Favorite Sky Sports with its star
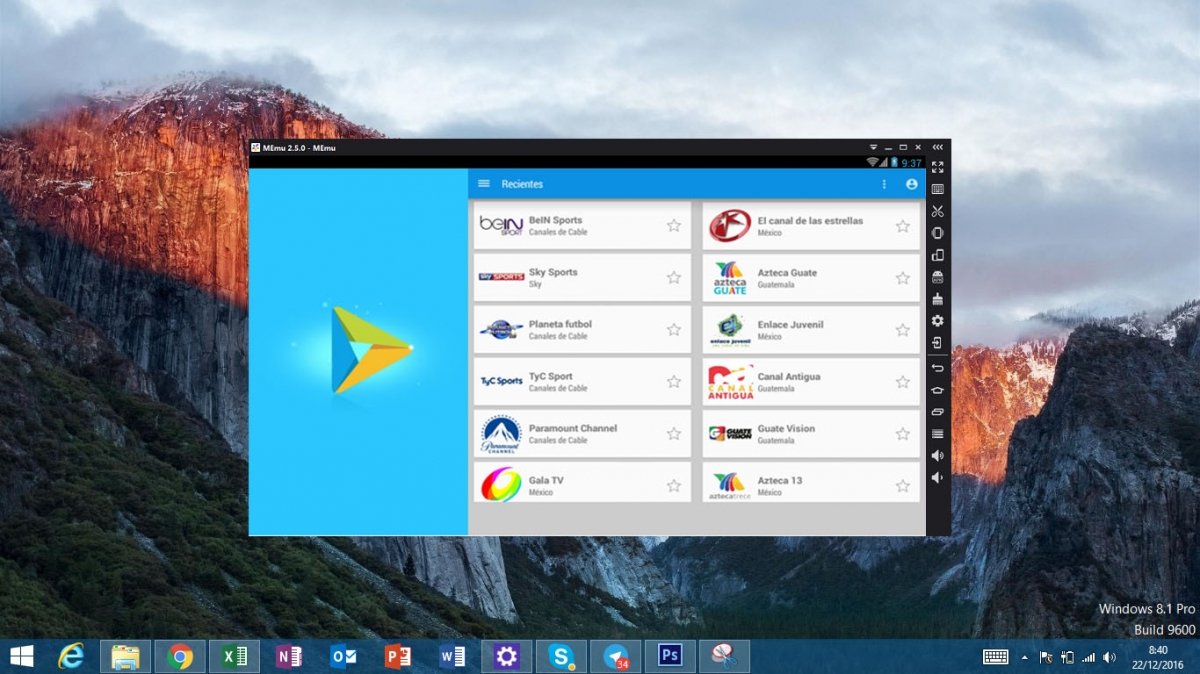This screenshot has width=1200, height=674. pyautogui.click(x=674, y=278)
